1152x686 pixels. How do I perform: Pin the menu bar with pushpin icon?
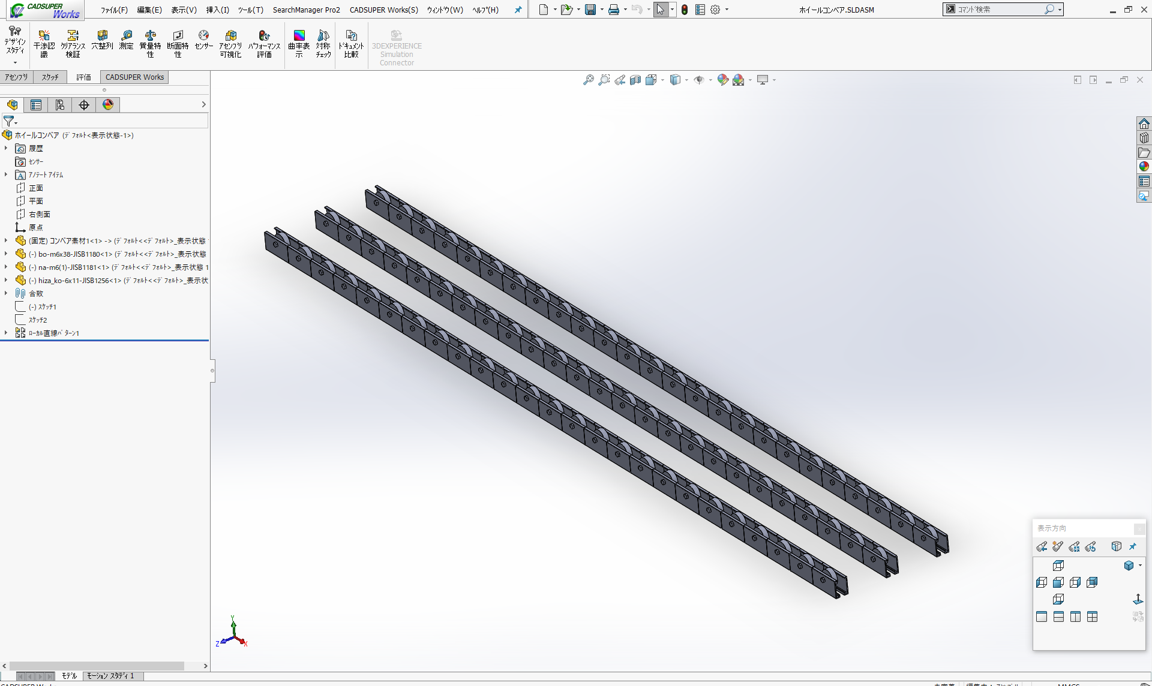pyautogui.click(x=518, y=10)
